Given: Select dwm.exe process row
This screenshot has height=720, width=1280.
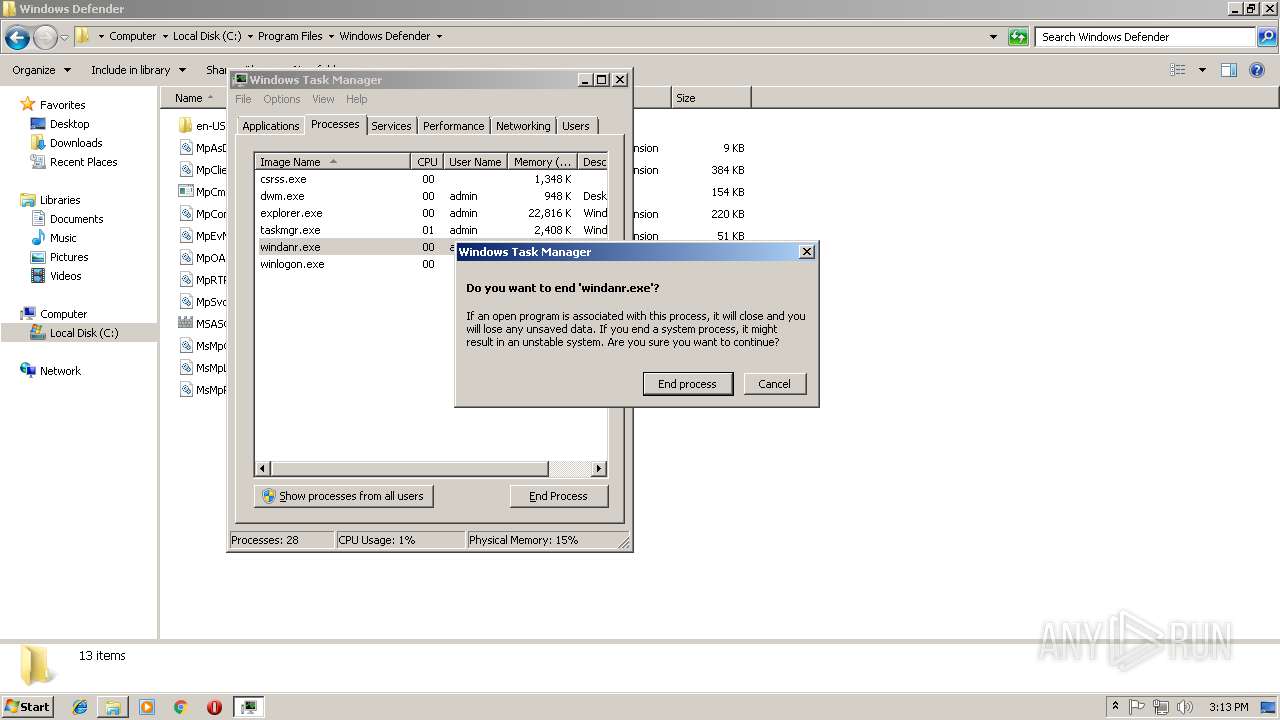Looking at the screenshot, I should [431, 196].
